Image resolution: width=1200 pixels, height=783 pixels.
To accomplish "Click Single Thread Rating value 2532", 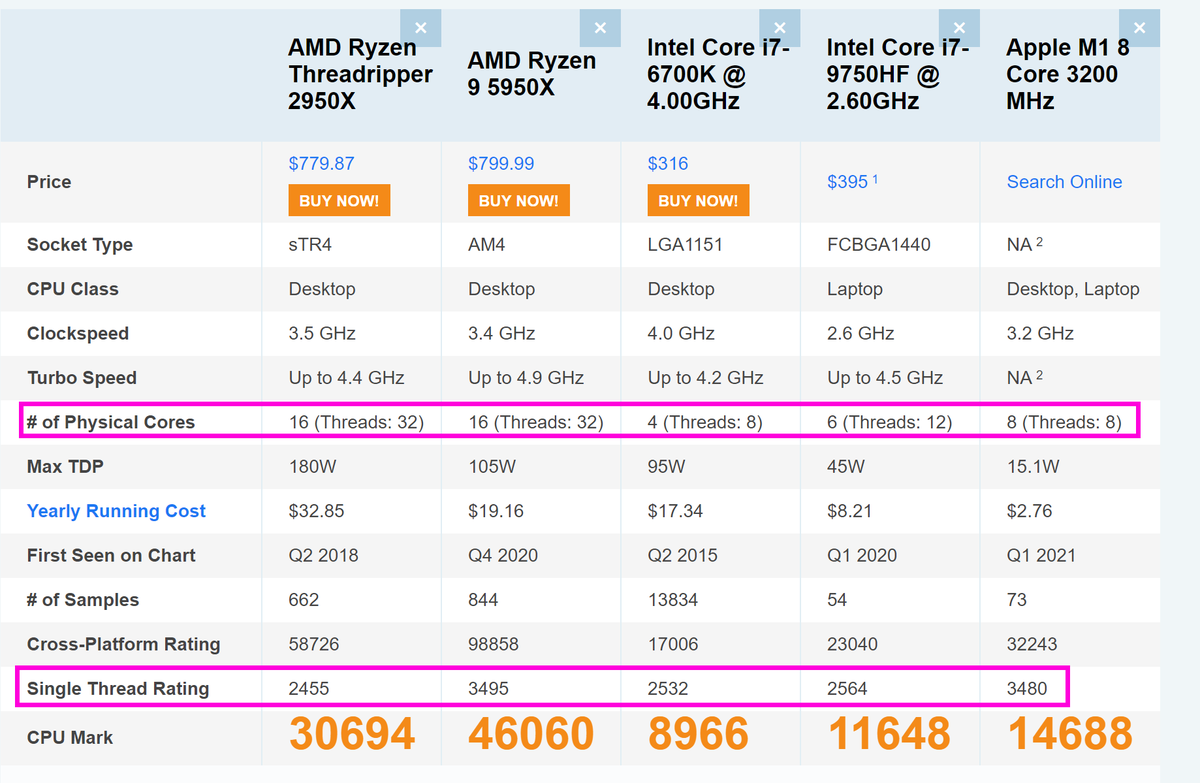I will click(669, 688).
